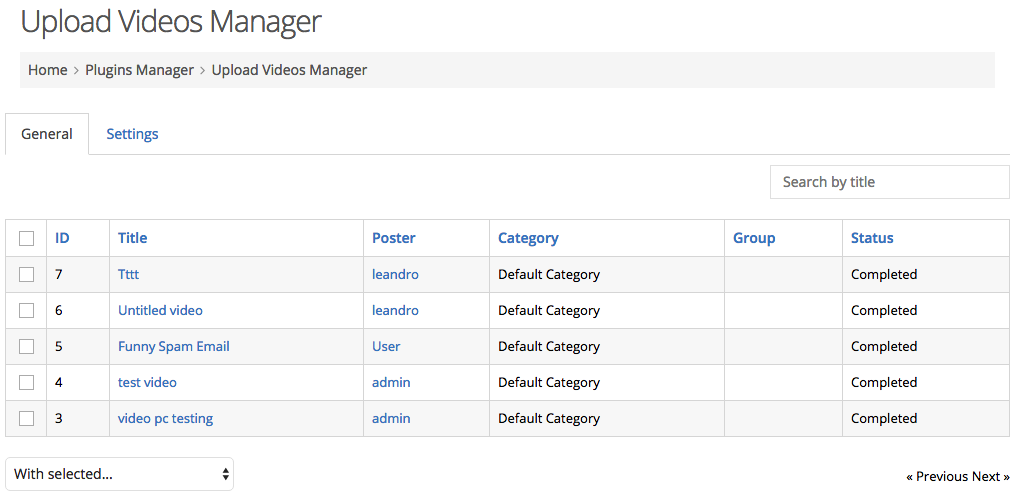Open Plugins Manager breadcrumb link
This screenshot has height=504, width=1013.
[140, 70]
